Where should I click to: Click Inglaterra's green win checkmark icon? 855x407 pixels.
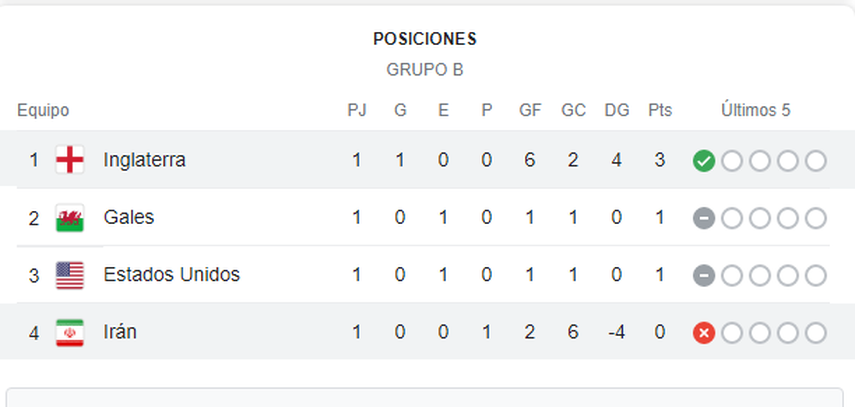(704, 161)
